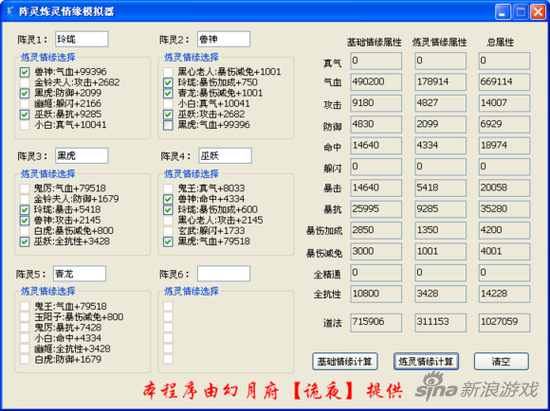Uncheck 巫妖:暴抗+9285 checkbox

point(25,114)
